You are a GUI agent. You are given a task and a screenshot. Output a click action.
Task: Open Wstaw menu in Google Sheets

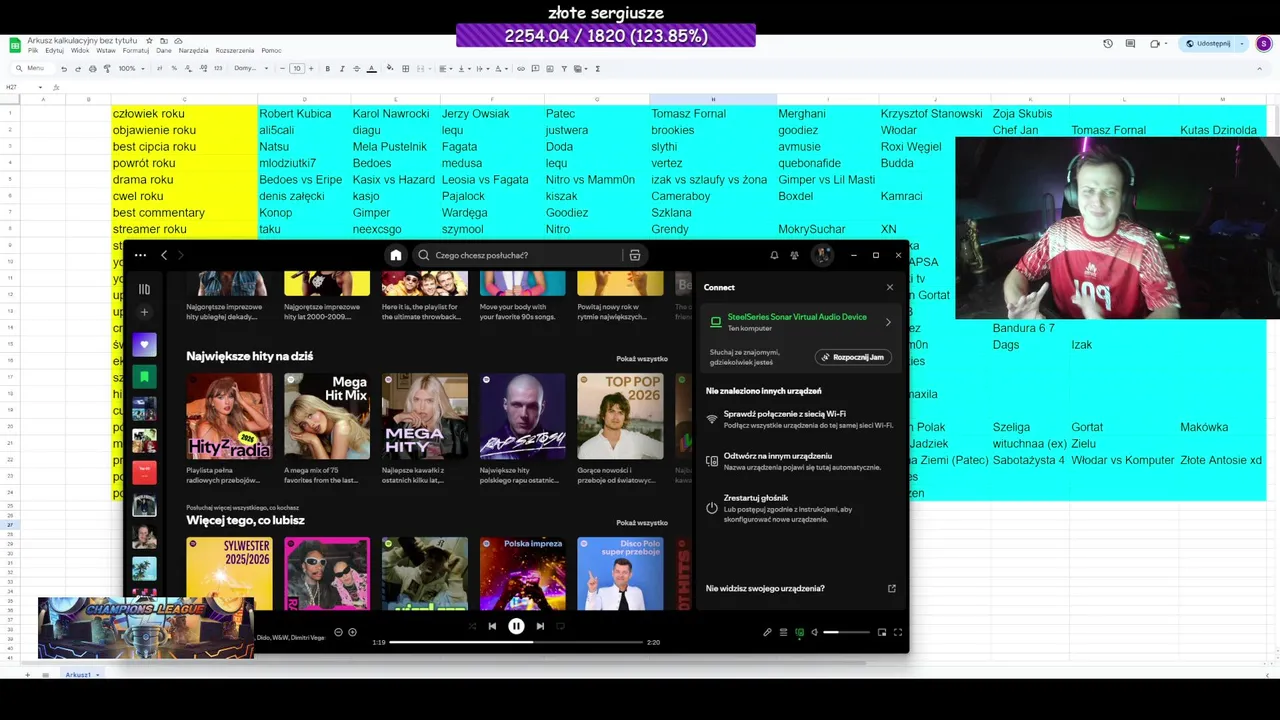(x=106, y=50)
